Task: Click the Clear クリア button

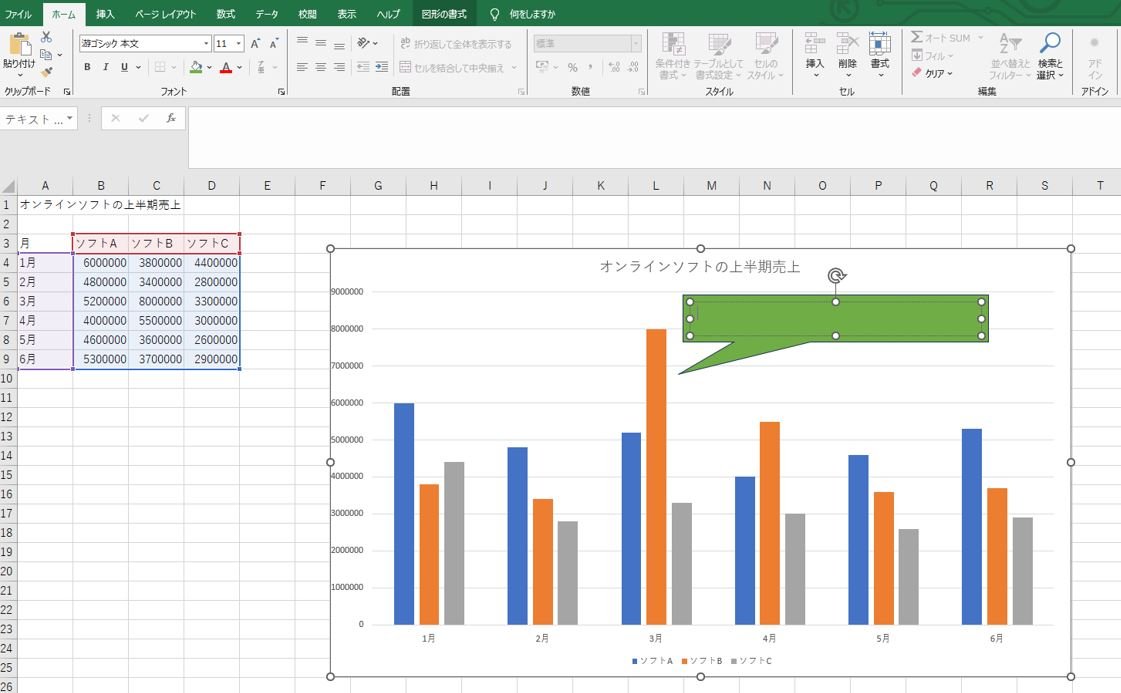Action: click(x=929, y=73)
